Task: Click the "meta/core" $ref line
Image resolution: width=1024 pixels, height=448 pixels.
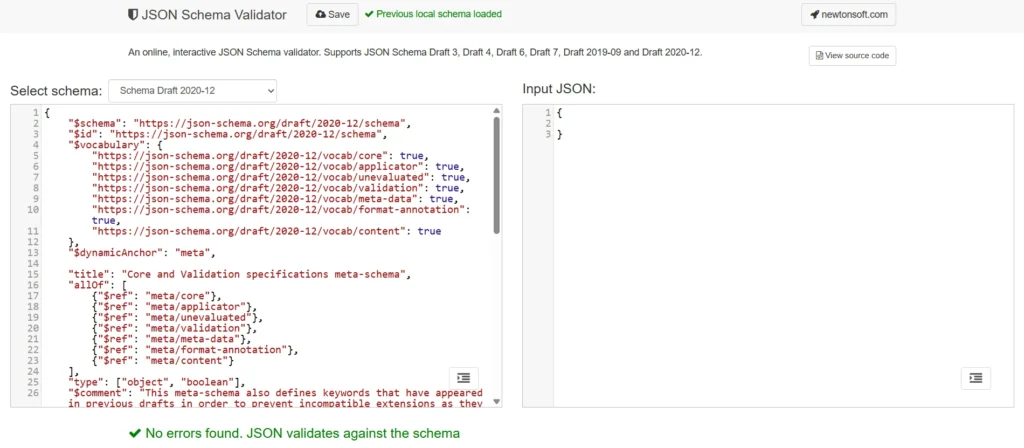Action: 157,296
